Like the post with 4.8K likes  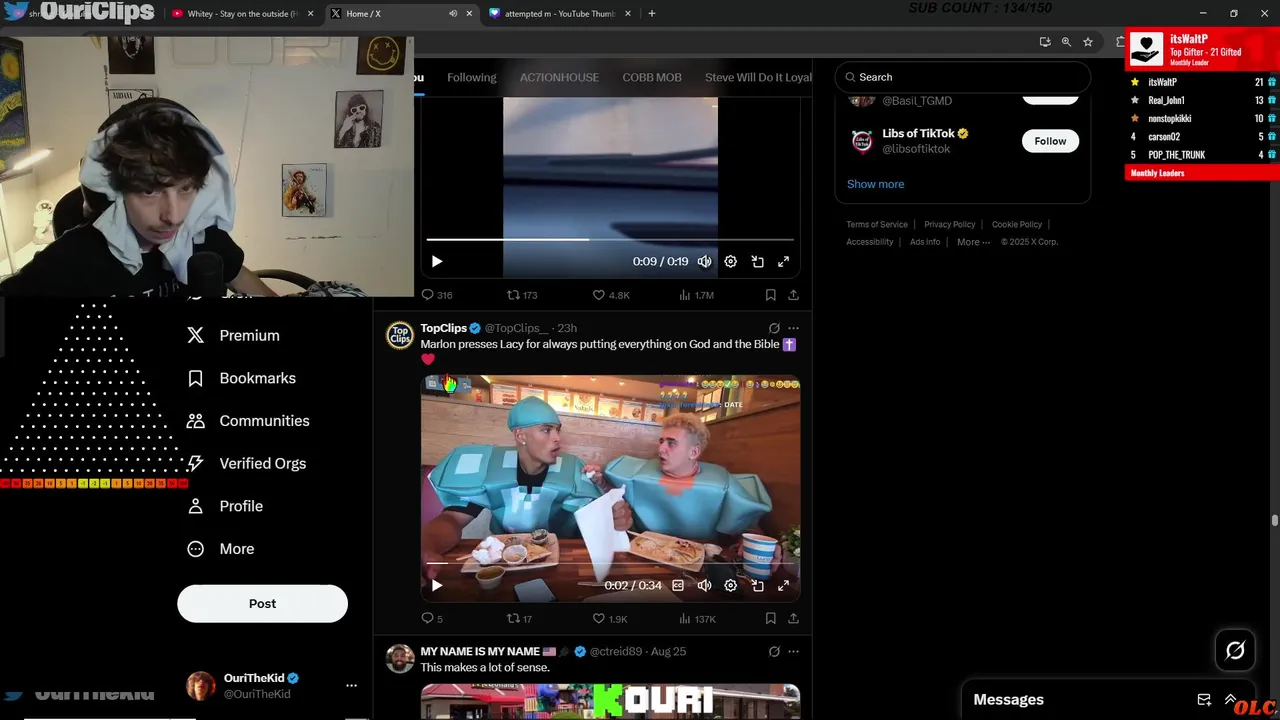pos(611,295)
